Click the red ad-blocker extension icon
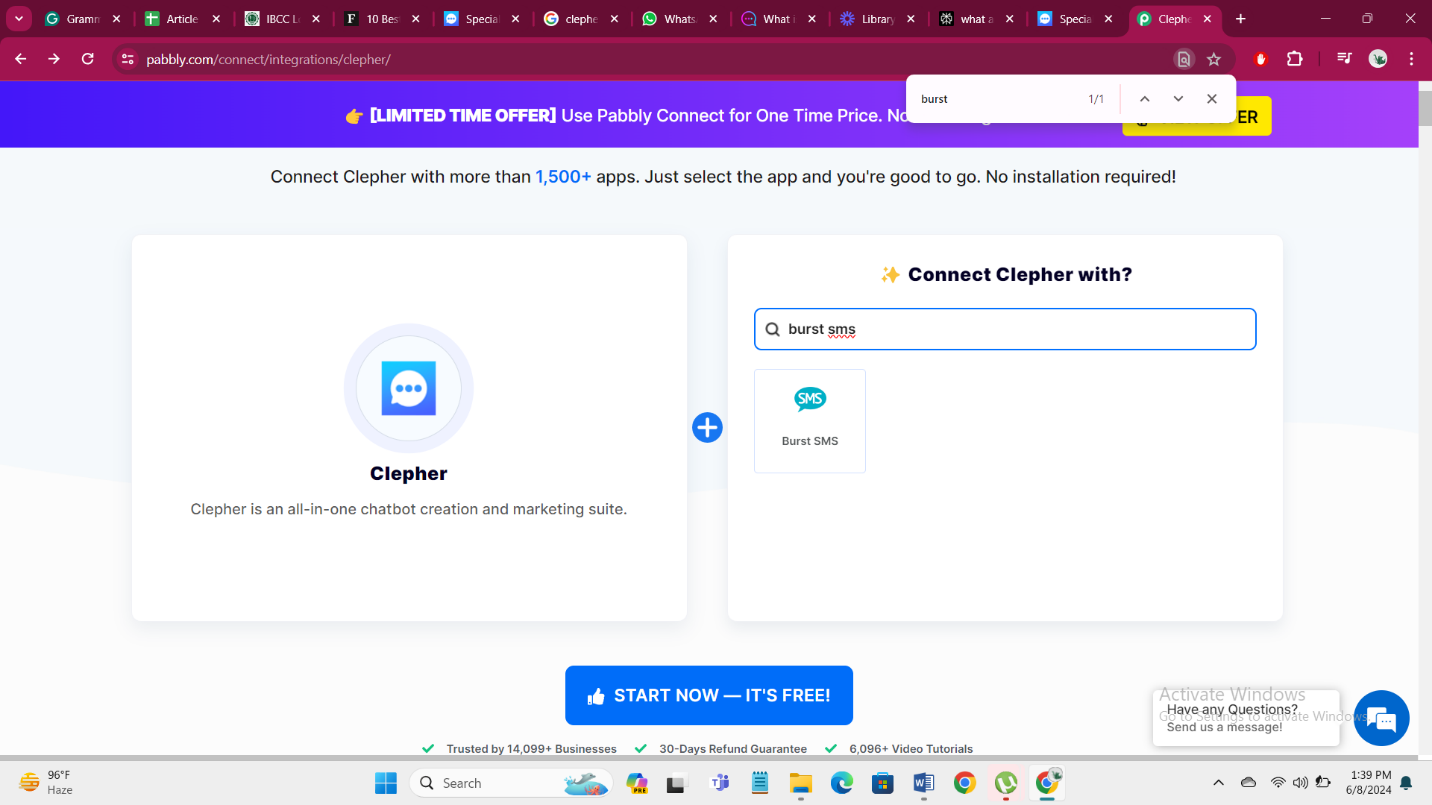The image size is (1432, 805). coord(1261,59)
